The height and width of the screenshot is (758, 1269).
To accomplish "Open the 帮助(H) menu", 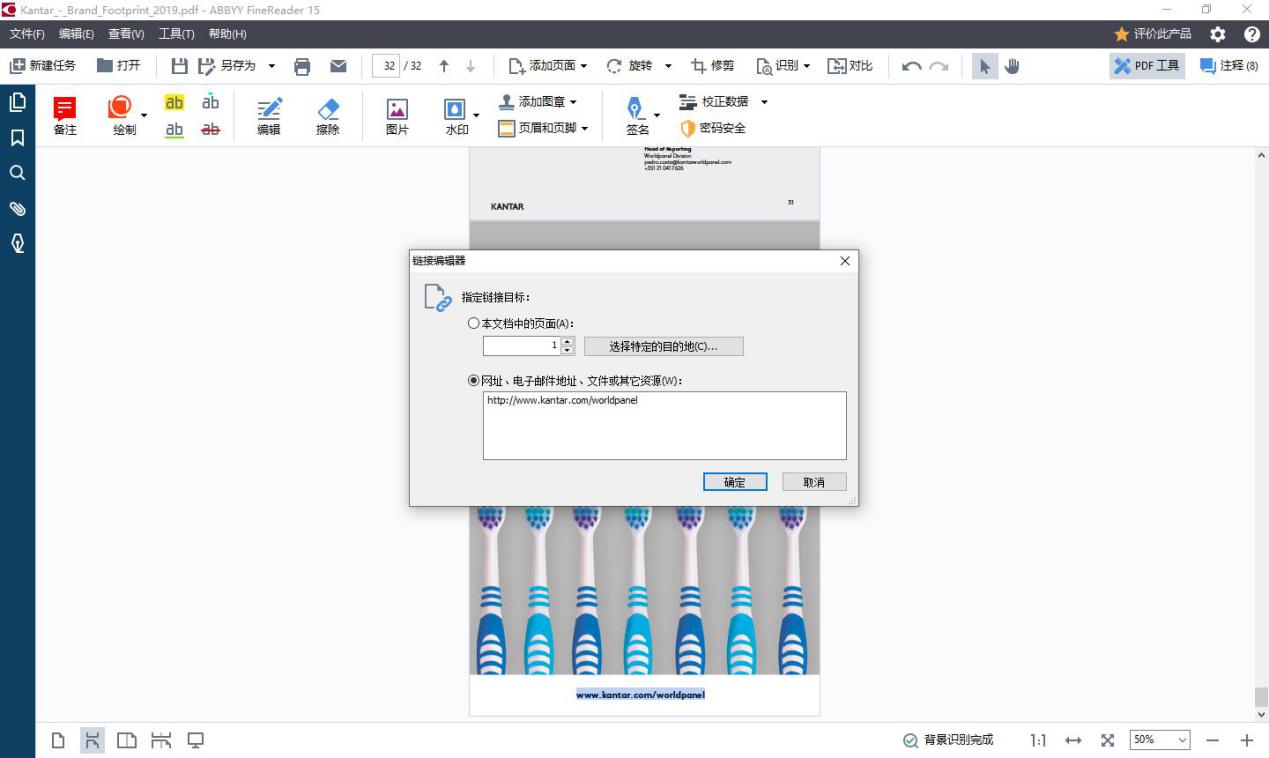I will point(227,34).
